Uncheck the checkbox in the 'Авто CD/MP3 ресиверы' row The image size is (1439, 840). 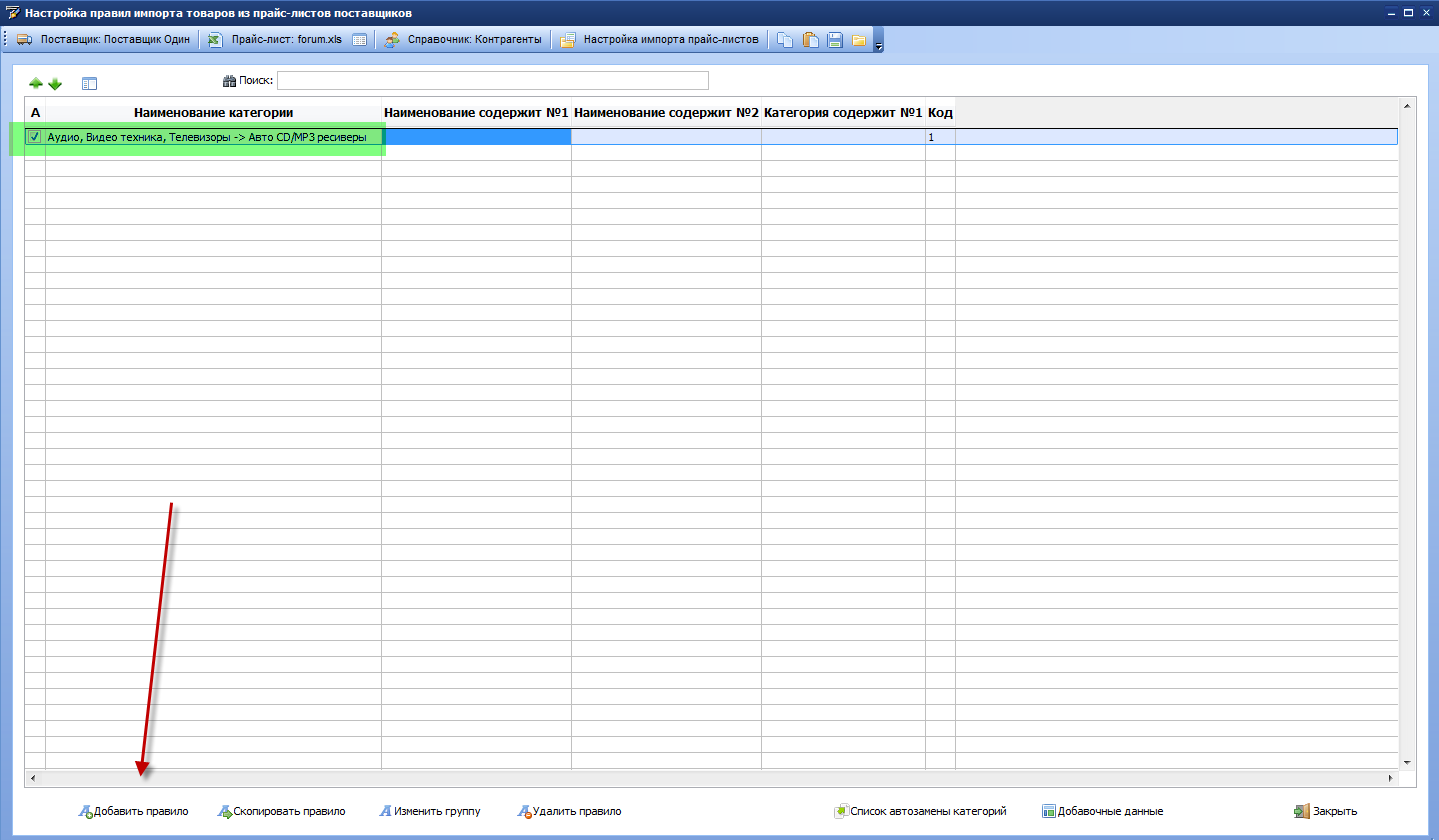click(35, 137)
